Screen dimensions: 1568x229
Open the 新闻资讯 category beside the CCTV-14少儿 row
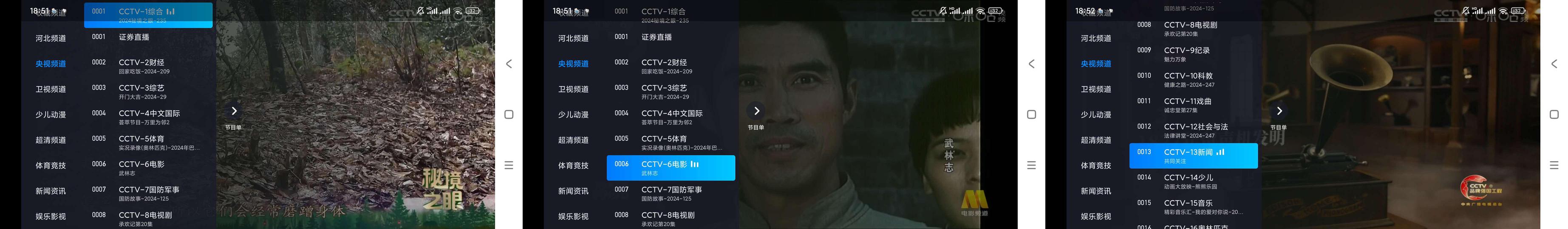tap(1095, 191)
